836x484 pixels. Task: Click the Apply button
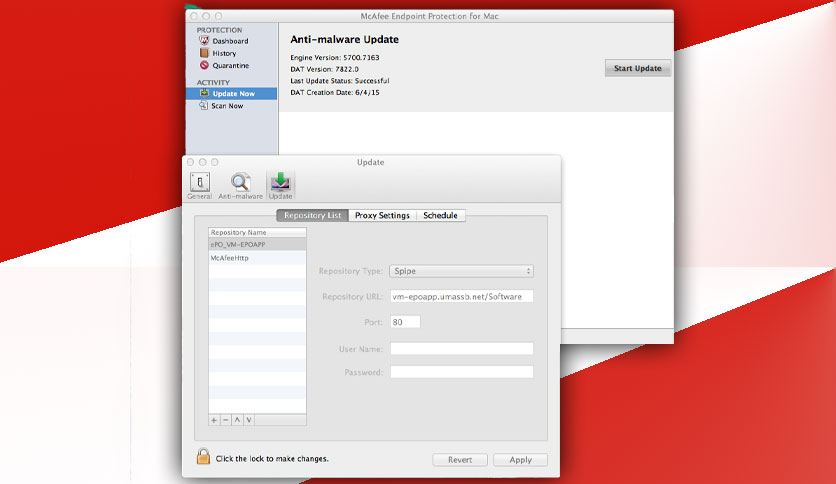point(520,459)
